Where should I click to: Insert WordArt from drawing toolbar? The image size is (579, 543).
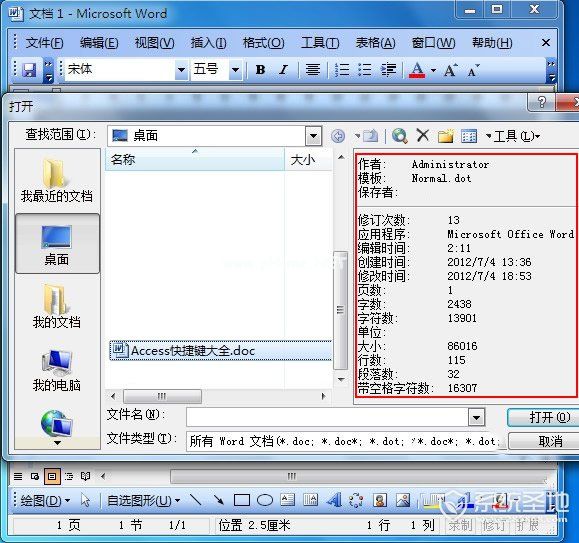coord(335,501)
